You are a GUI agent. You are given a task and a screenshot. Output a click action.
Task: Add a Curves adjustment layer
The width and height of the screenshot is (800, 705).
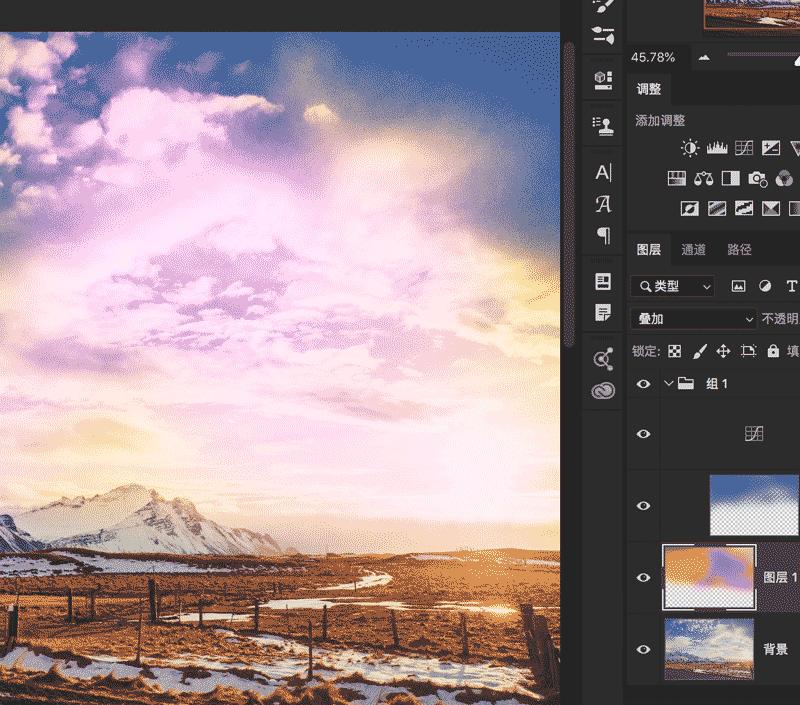743,148
